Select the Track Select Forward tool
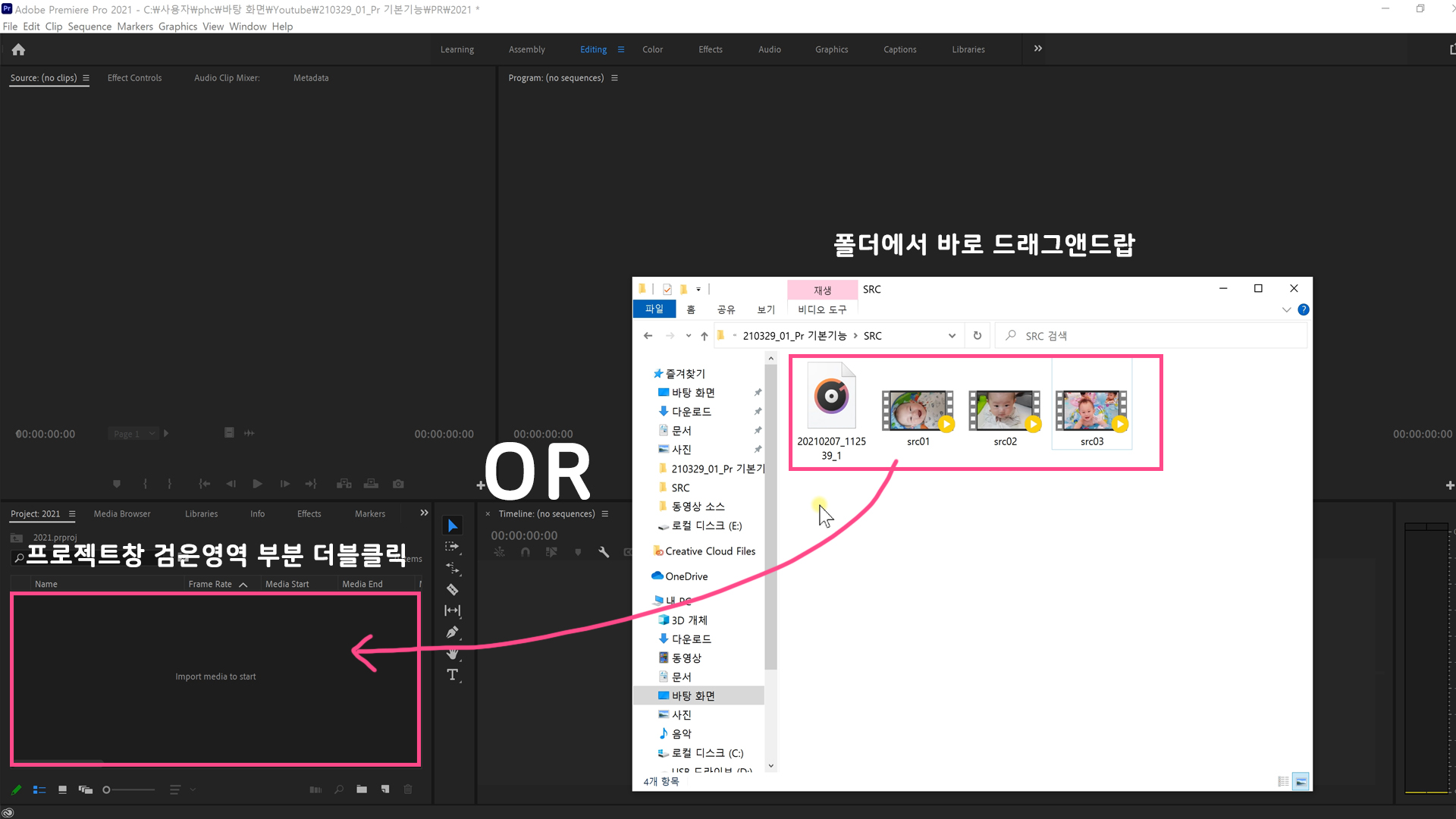The image size is (1456, 819). point(453,547)
